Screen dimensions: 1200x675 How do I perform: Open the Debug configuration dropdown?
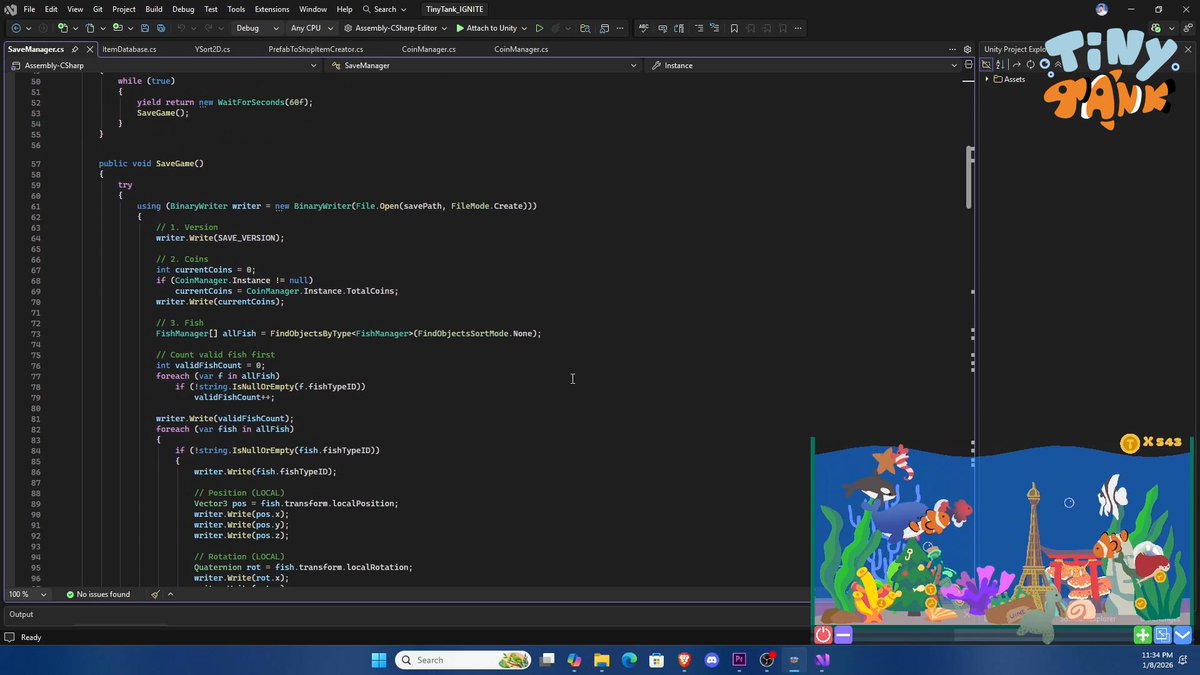click(258, 28)
